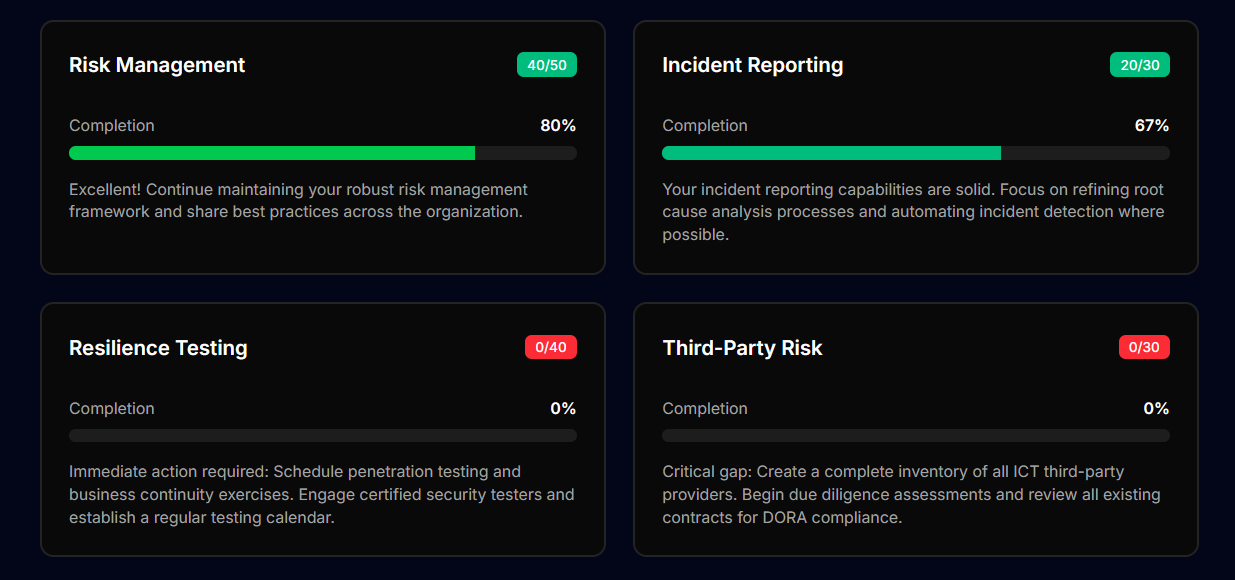1235x580 pixels.
Task: Click the Incident Reporting card heading
Action: coord(752,65)
